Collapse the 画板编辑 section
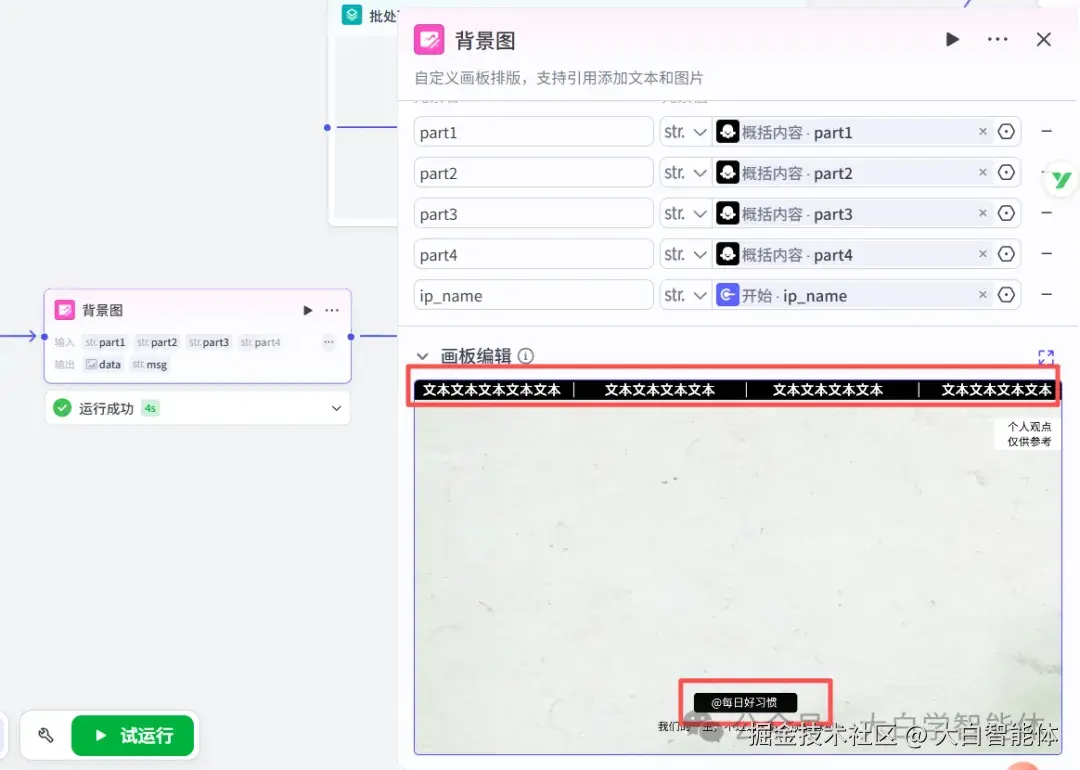 tap(421, 355)
